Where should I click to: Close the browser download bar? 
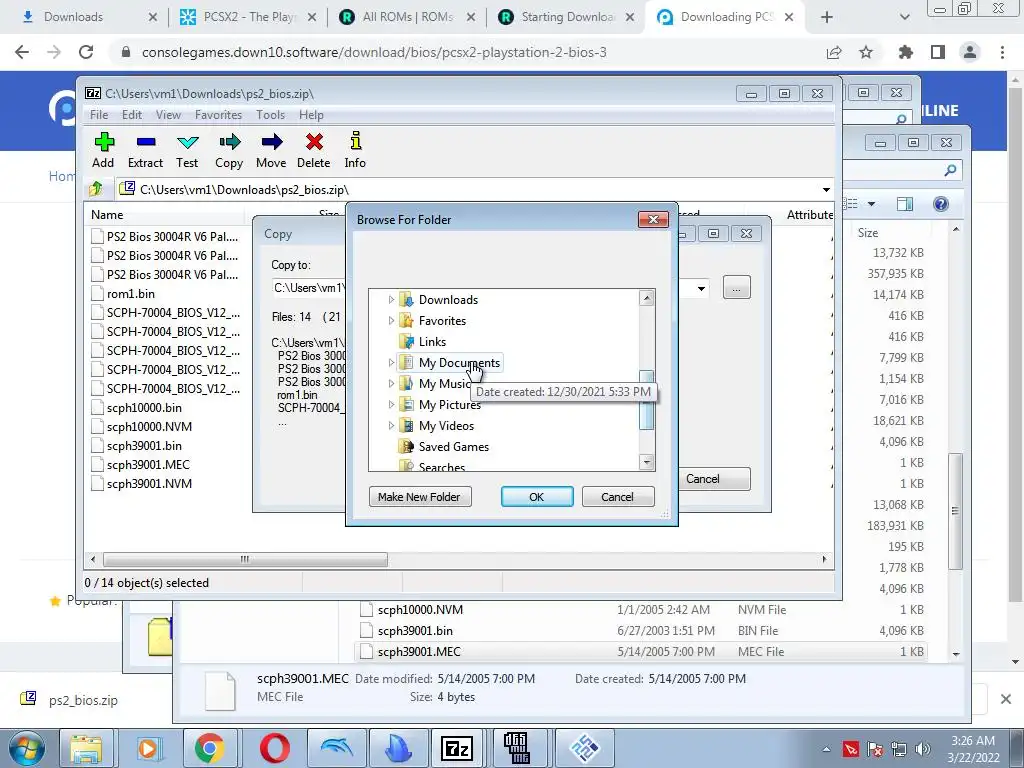tap(1006, 699)
